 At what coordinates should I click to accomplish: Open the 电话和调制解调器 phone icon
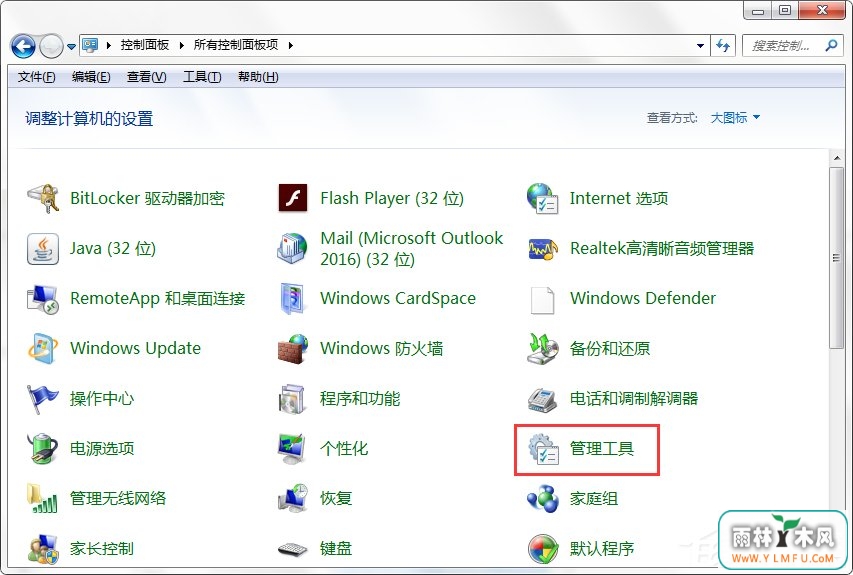tap(542, 400)
